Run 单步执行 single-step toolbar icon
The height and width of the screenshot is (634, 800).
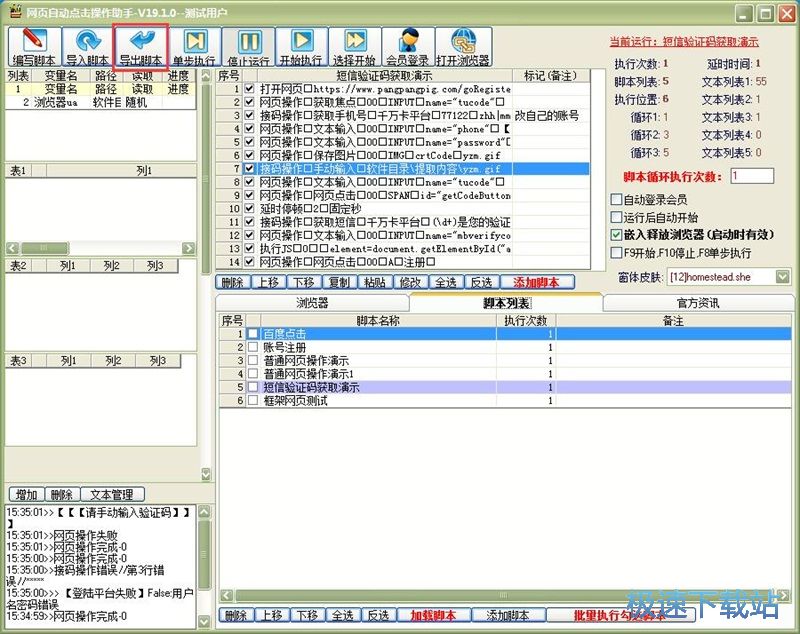point(194,47)
